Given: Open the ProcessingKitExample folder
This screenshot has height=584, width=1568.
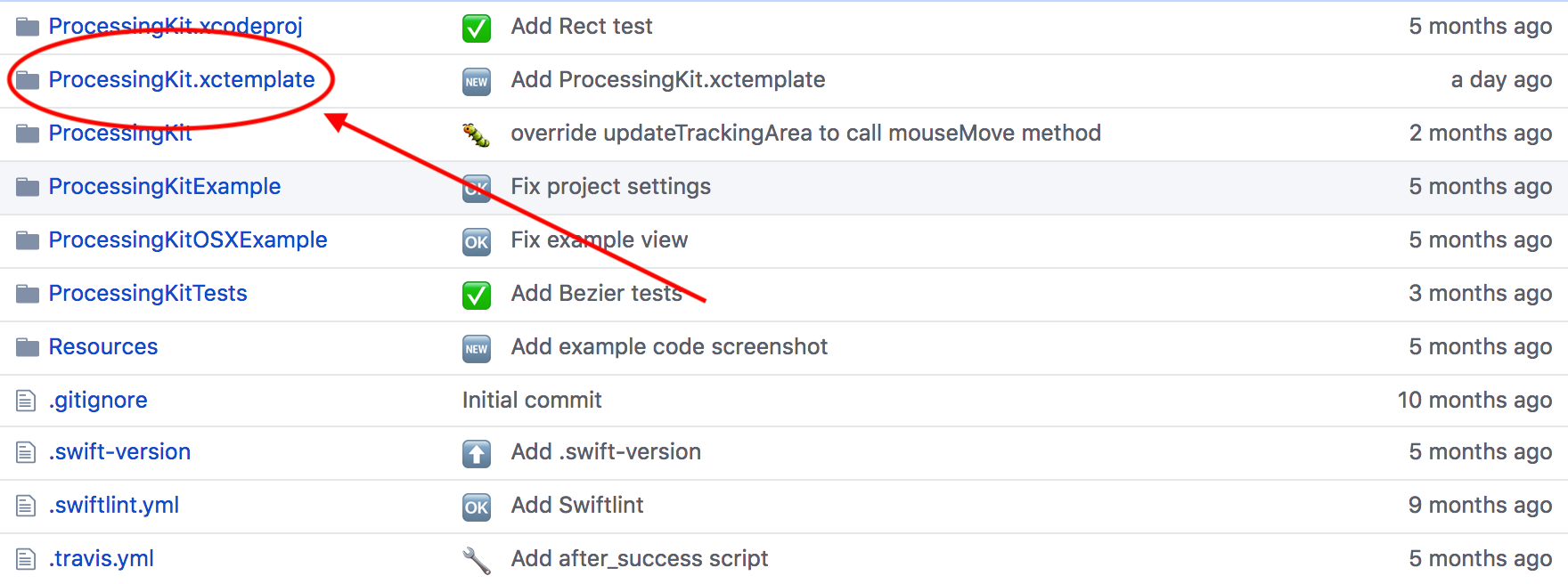Looking at the screenshot, I should (165, 186).
